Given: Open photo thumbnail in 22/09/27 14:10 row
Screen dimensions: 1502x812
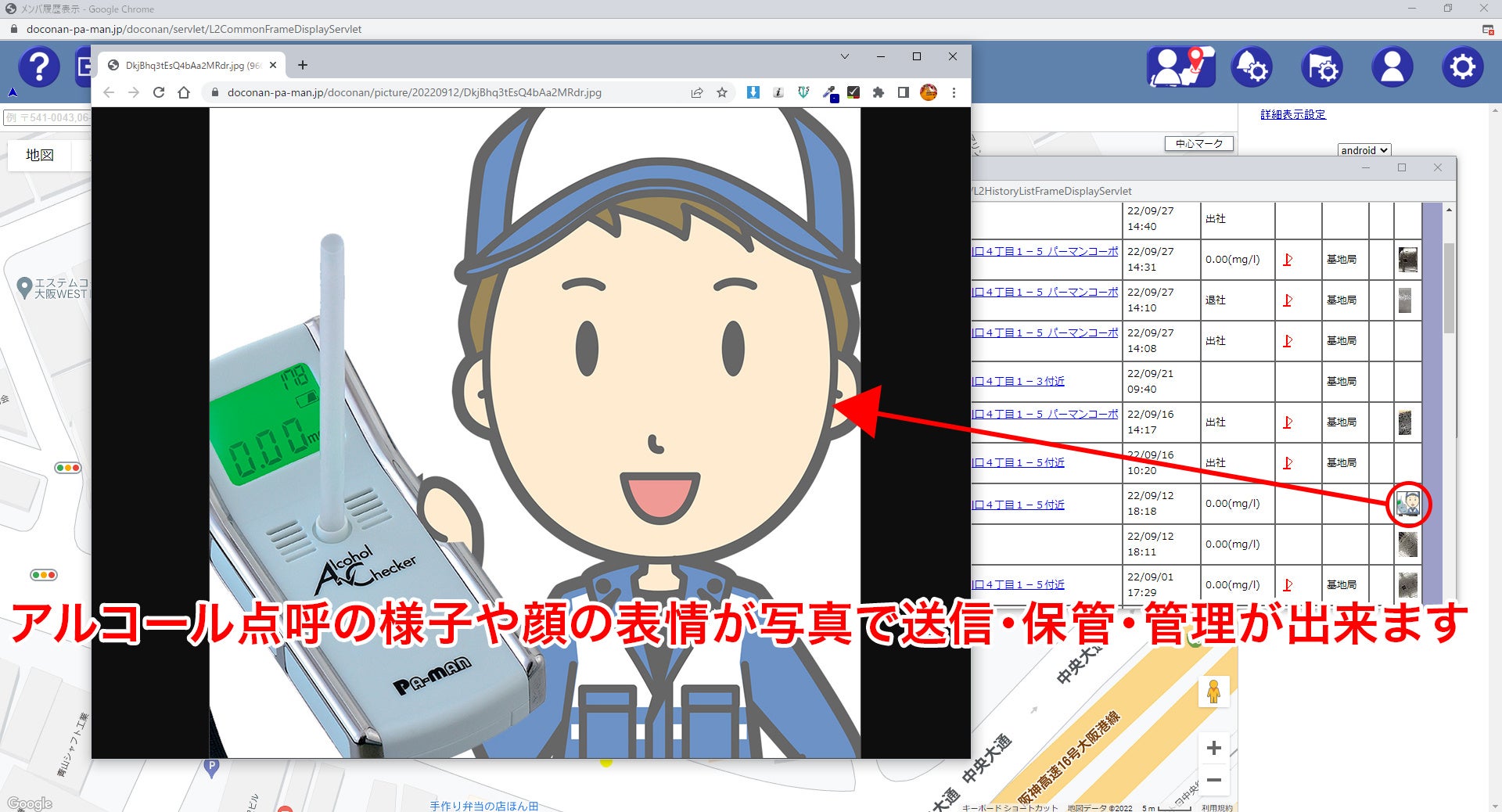Looking at the screenshot, I should 1405,300.
